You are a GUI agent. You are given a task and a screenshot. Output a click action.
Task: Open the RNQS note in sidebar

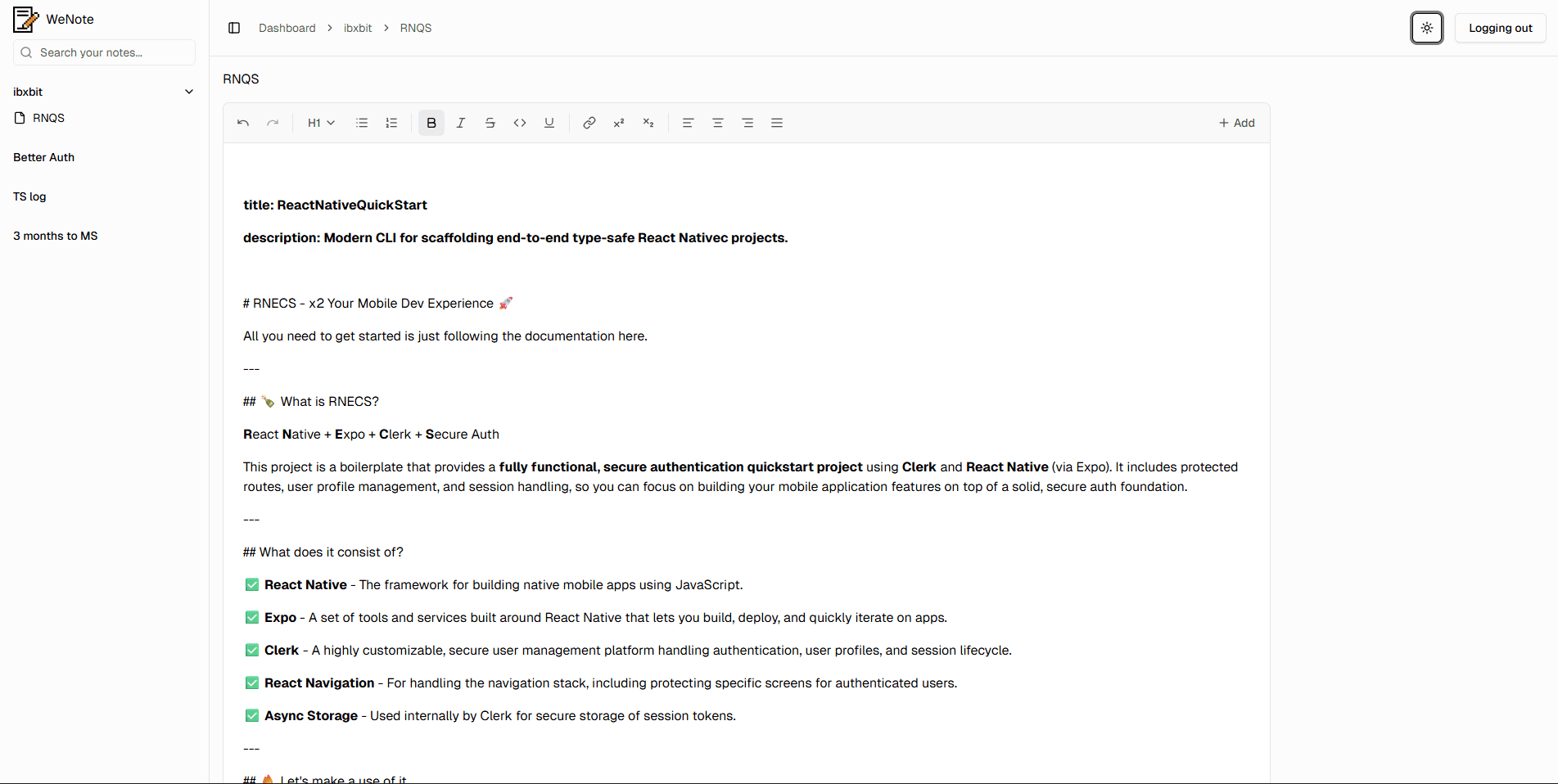(48, 118)
